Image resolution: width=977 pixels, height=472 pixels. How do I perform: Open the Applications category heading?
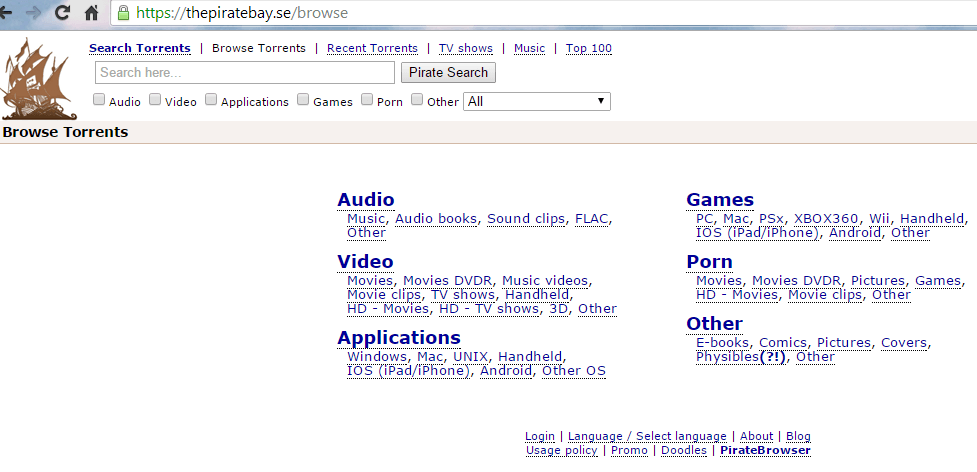[x=399, y=337]
